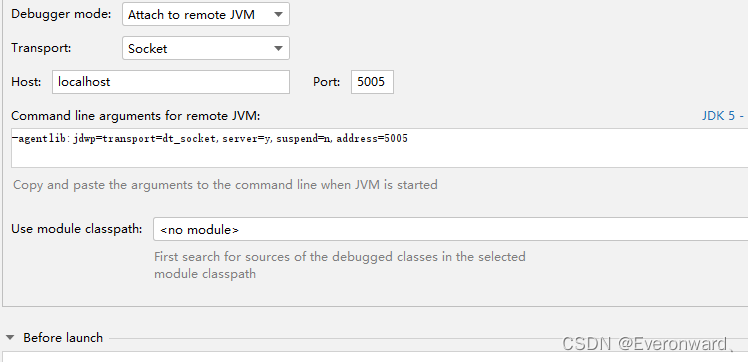
Task: Click 'Command line arguments for remote JVM' label
Action: coord(135,116)
